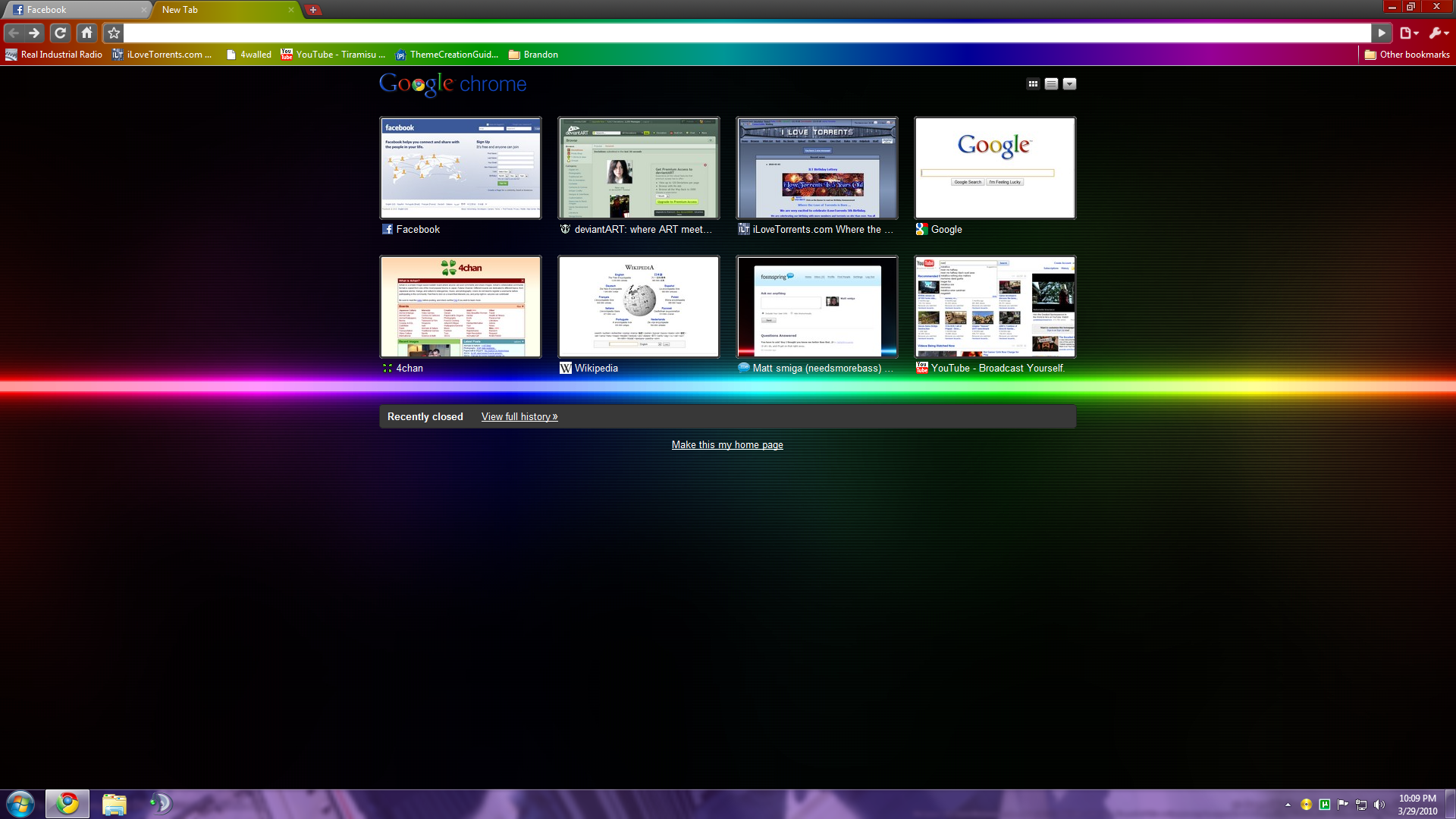Open Real Industrial Radio bookmark
This screenshot has height=819, width=1456.
coord(54,55)
